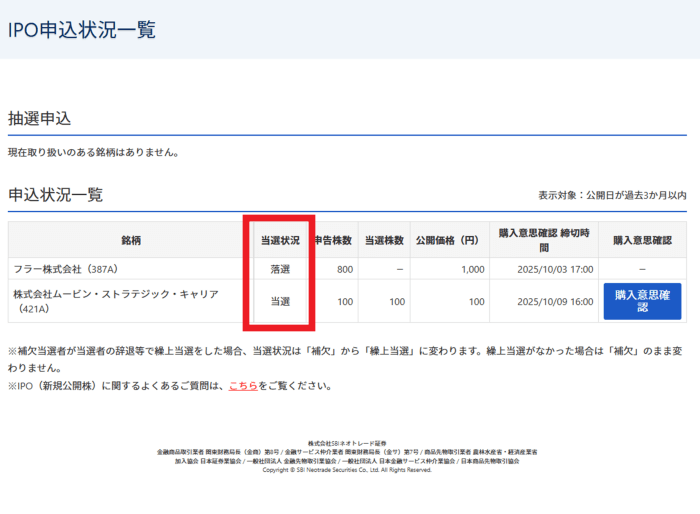The width and height of the screenshot is (700, 514).
Task: Click the 銘柄 column header
Action: (x=130, y=240)
